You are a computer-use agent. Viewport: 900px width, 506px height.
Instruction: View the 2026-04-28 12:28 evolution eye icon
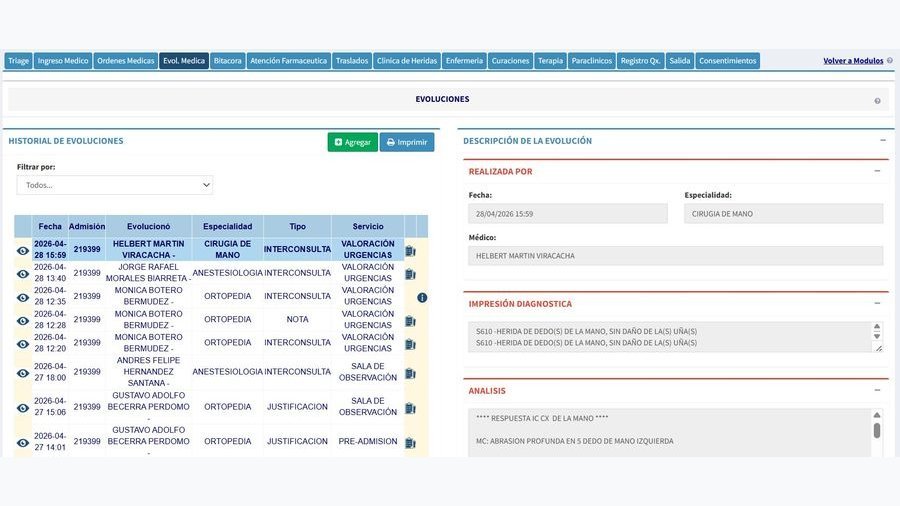(x=22, y=321)
